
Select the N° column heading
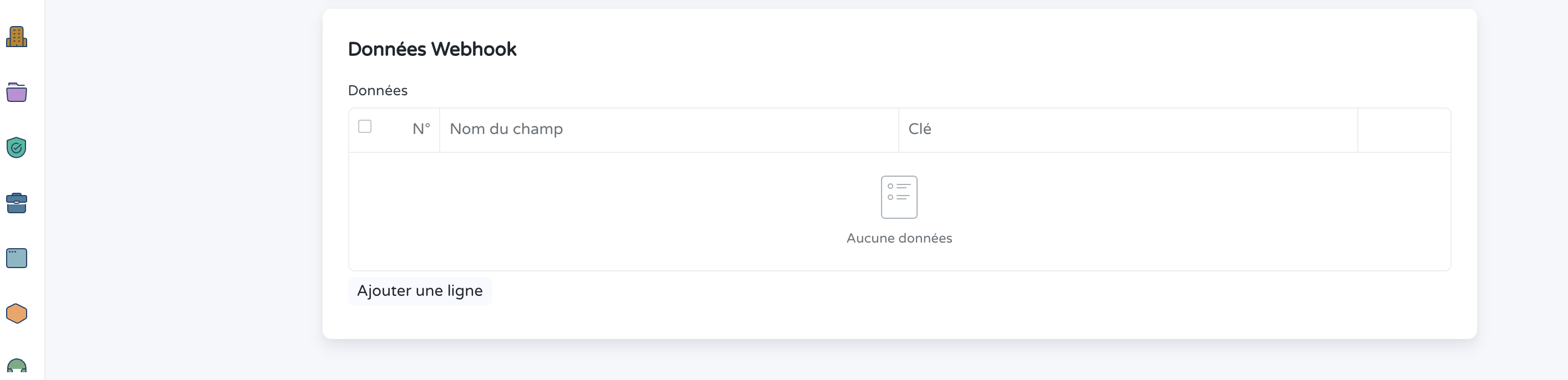421,129
